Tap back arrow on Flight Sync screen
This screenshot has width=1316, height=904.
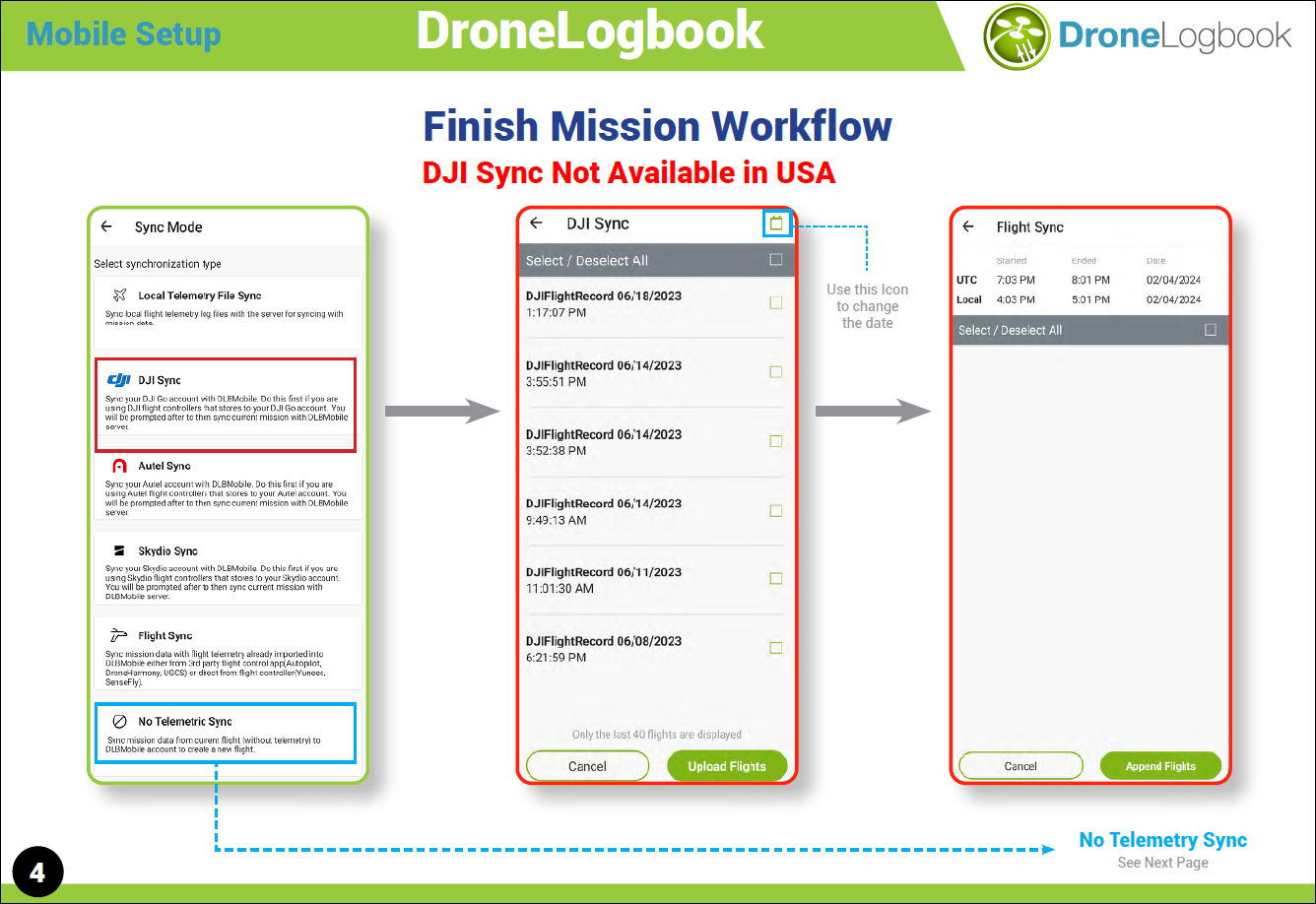(968, 226)
